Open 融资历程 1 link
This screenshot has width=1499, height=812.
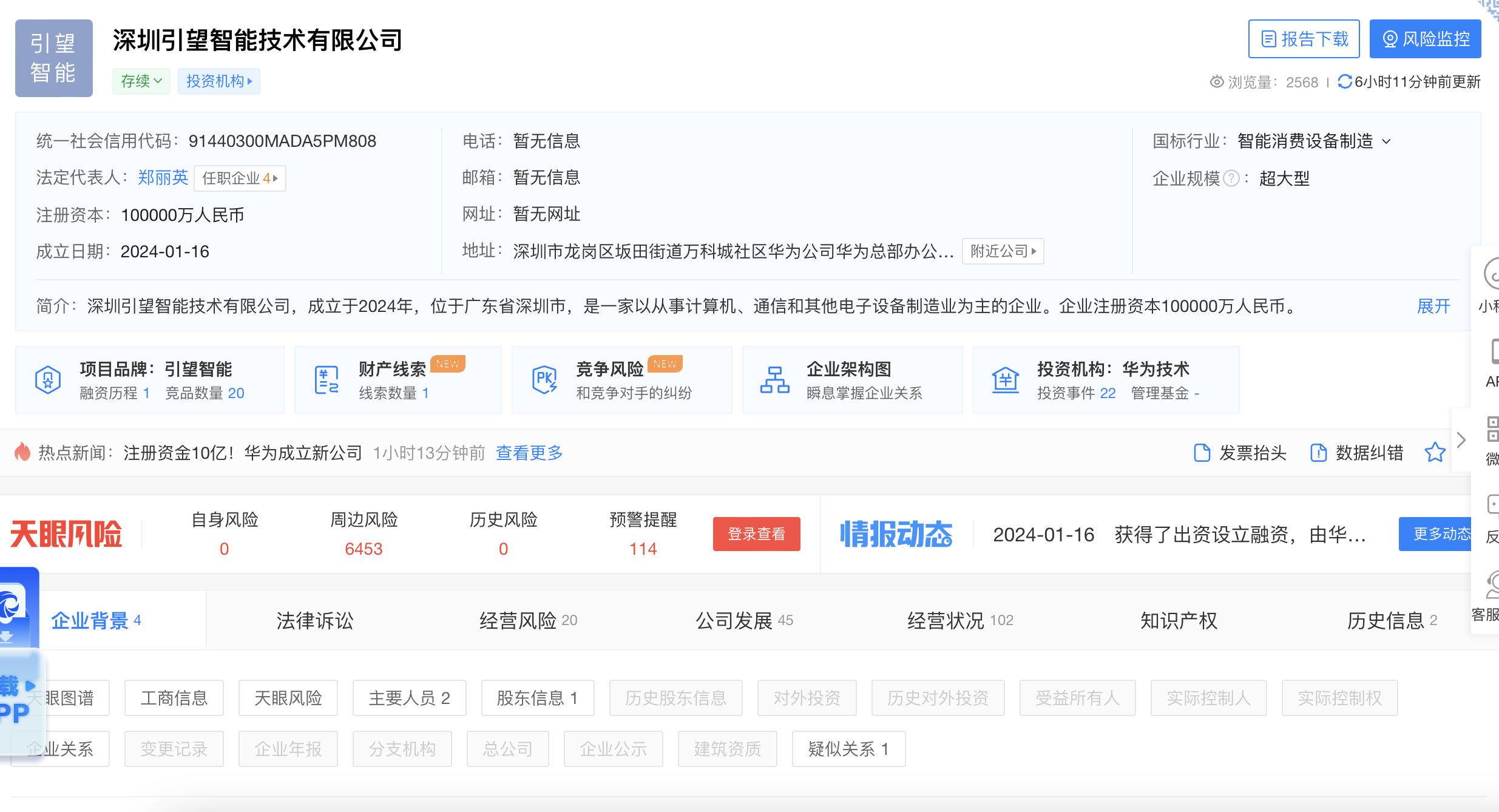pos(115,393)
